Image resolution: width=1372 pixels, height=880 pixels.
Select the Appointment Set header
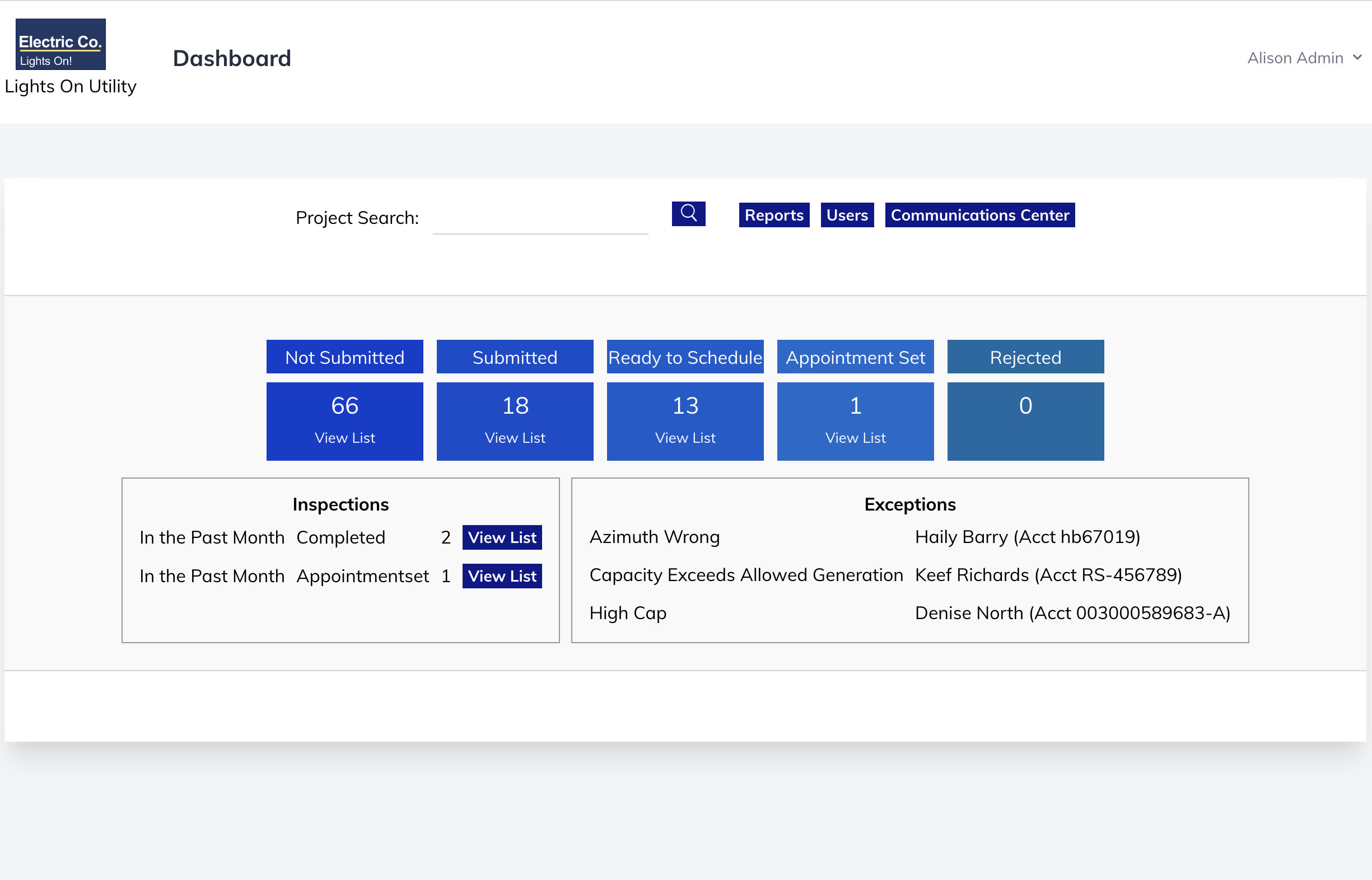(x=856, y=357)
